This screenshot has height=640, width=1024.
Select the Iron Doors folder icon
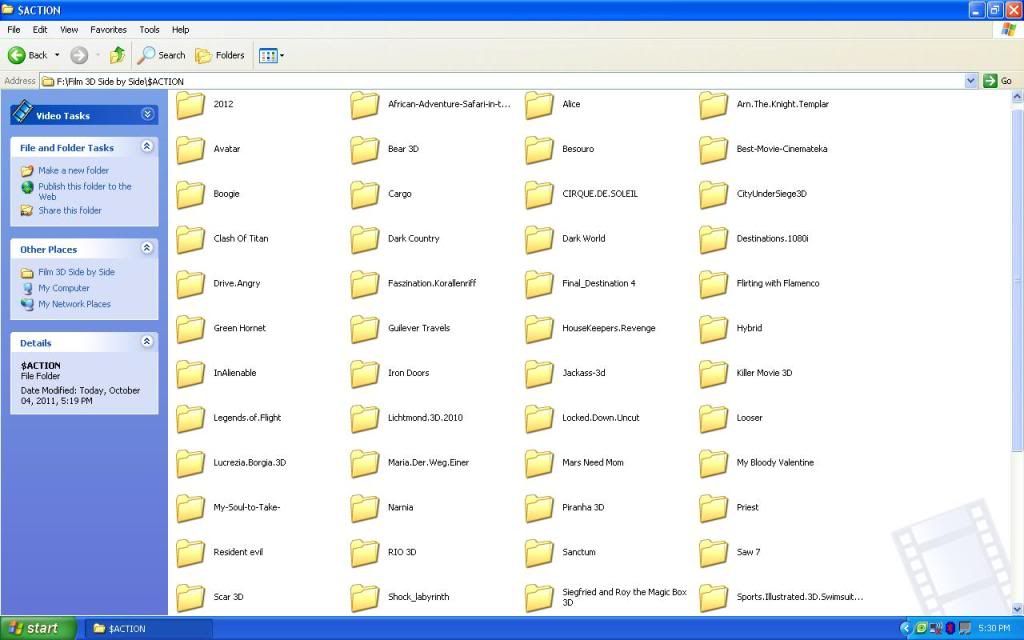[364, 374]
